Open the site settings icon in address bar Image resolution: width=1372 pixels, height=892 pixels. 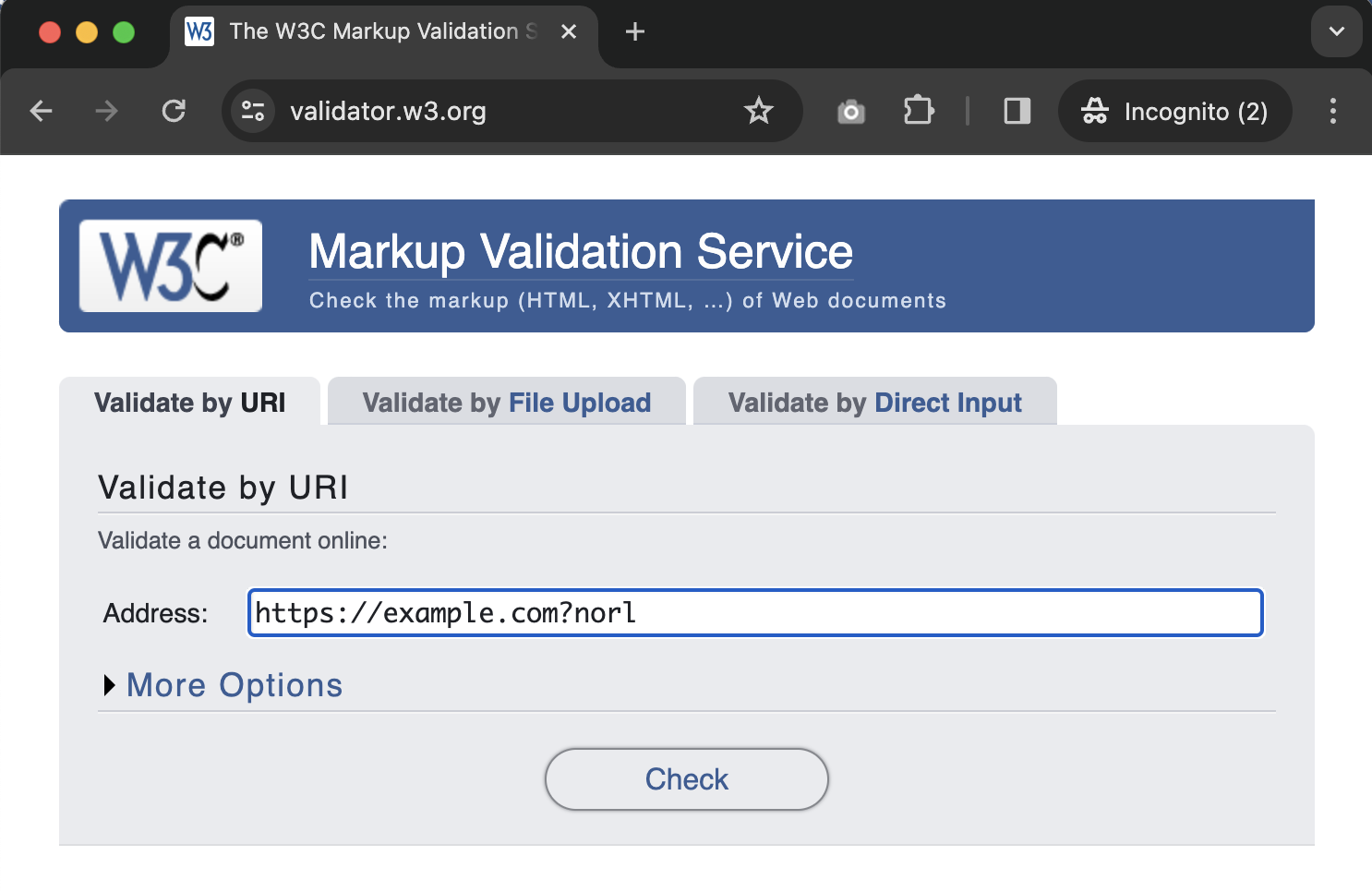[252, 111]
